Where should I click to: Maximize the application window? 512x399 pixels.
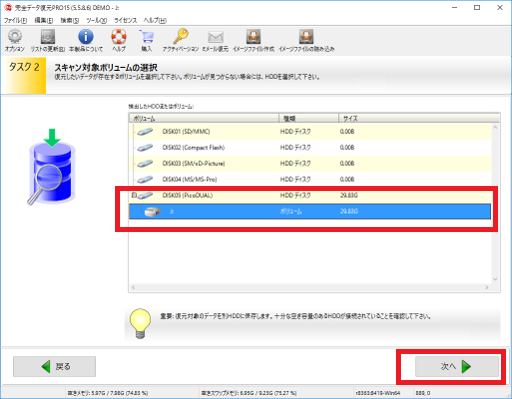click(477, 8)
